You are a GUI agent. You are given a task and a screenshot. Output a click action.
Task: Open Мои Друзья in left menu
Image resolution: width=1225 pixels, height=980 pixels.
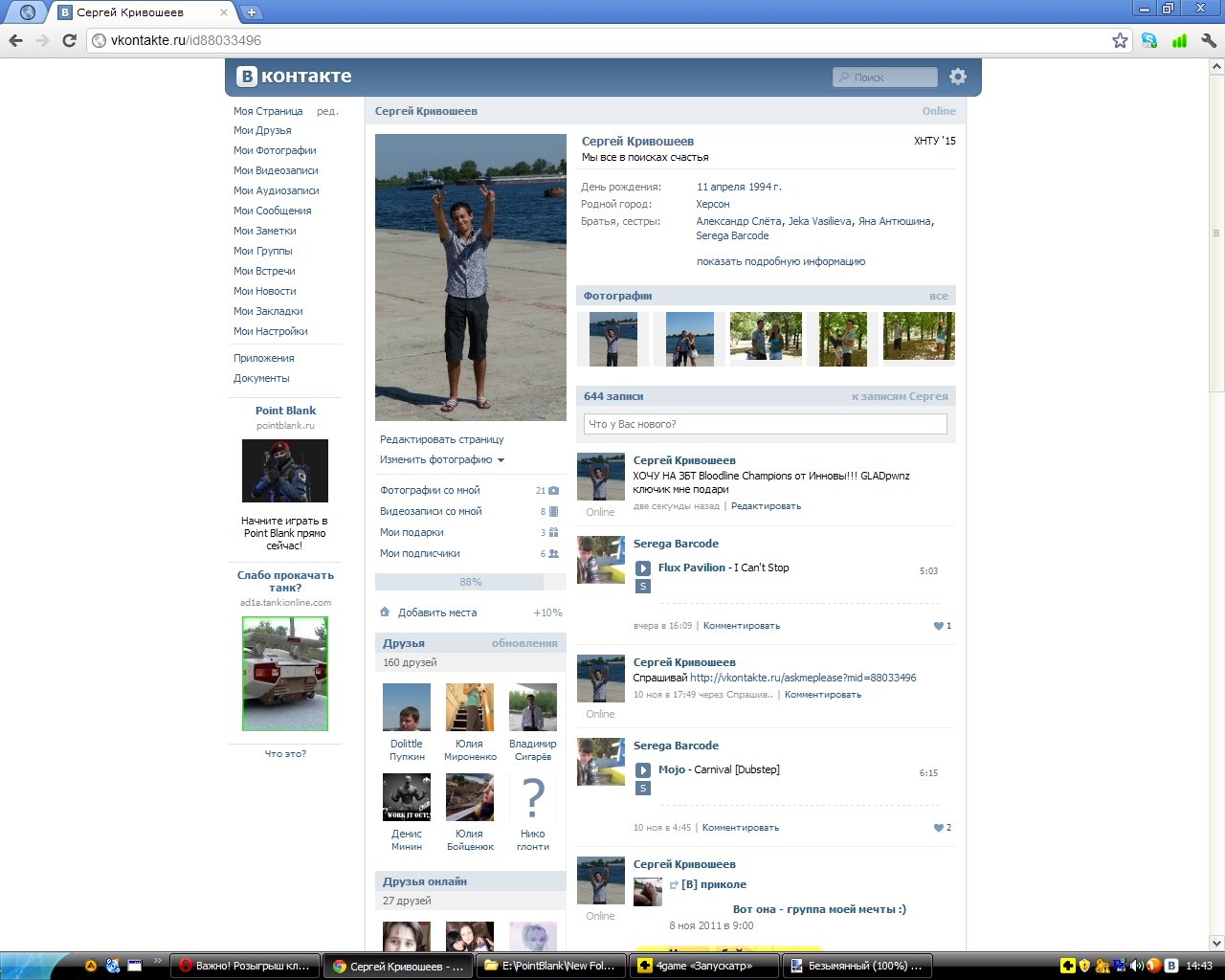point(262,131)
